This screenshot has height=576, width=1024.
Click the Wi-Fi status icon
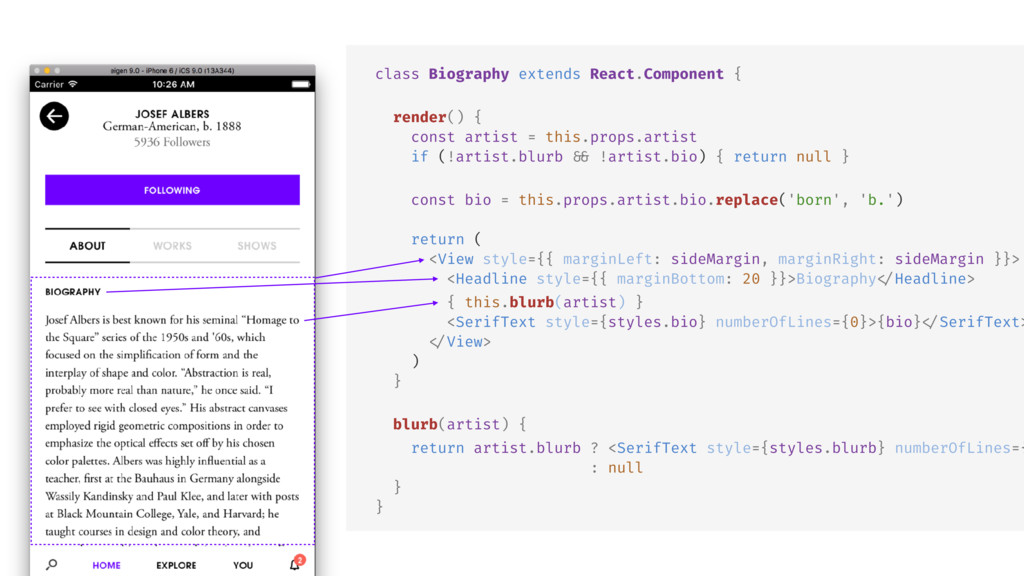(72, 84)
